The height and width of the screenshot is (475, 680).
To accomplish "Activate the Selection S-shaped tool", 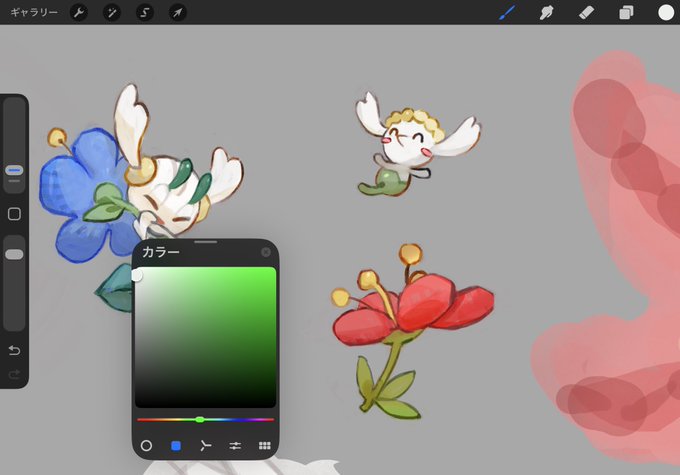I will (145, 13).
